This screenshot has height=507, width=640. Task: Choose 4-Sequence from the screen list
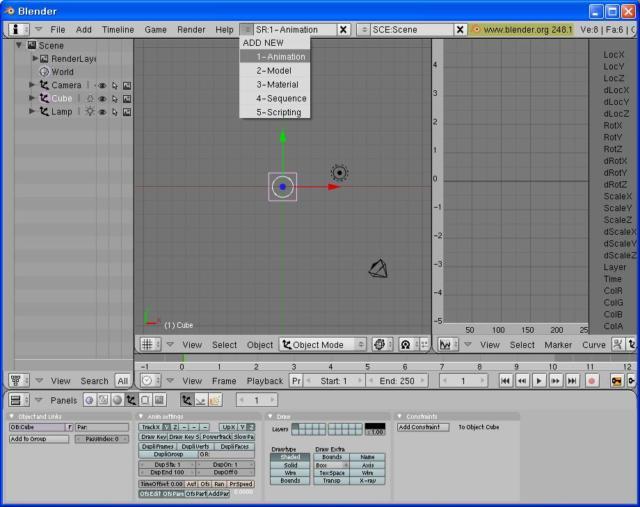pyautogui.click(x=274, y=98)
